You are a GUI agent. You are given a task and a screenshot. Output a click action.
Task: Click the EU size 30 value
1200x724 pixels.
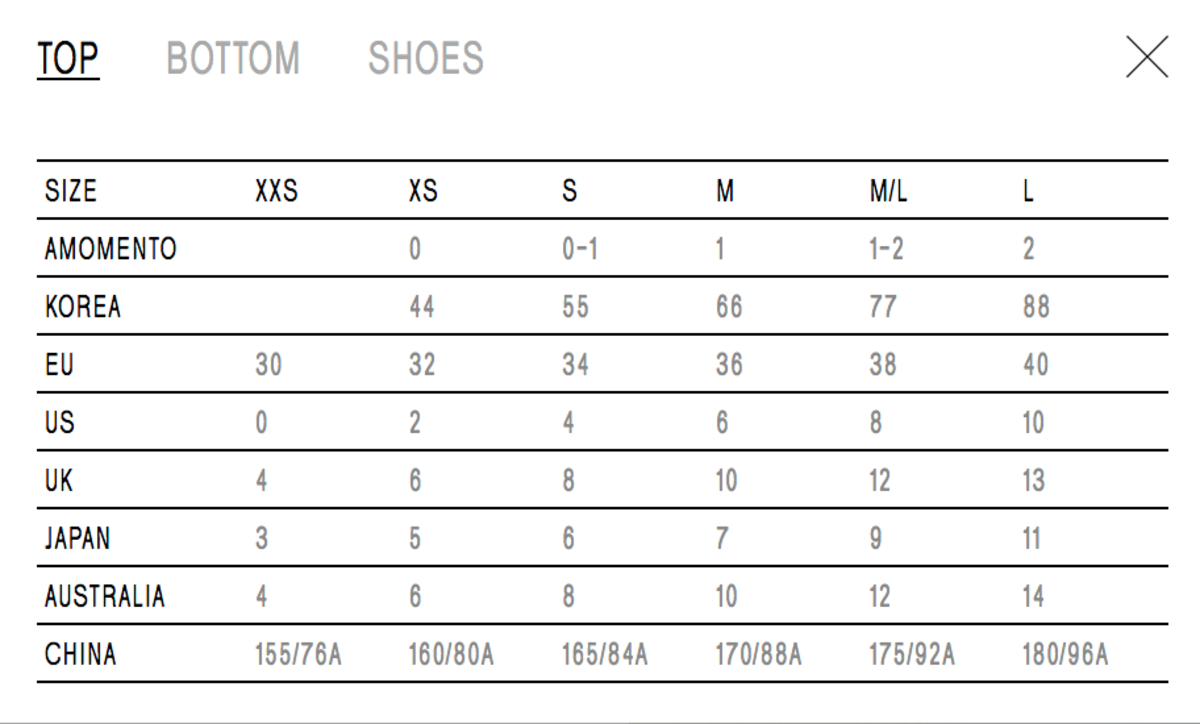(x=268, y=365)
